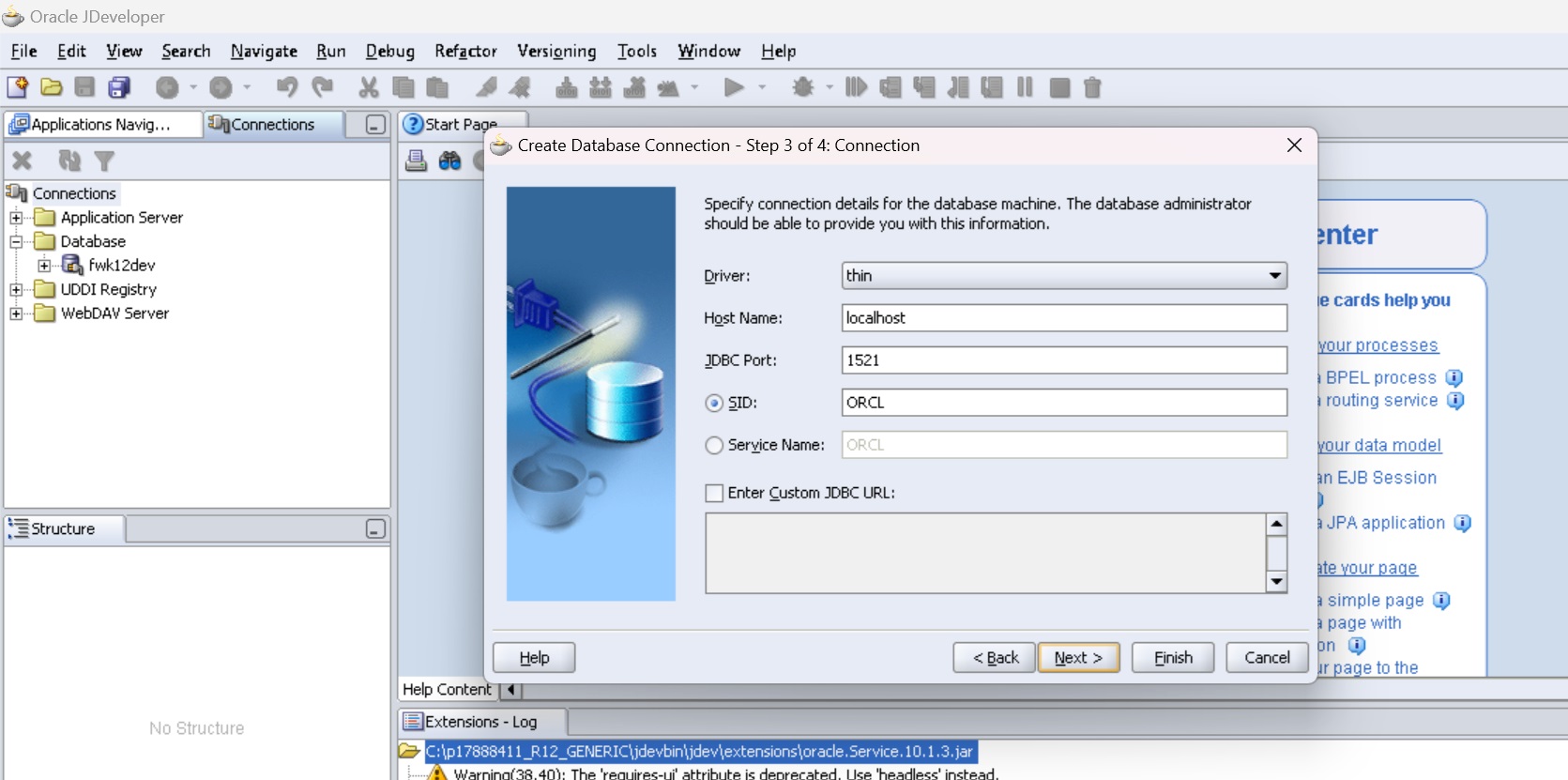
Task: Open the Versioning menu
Action: [556, 51]
